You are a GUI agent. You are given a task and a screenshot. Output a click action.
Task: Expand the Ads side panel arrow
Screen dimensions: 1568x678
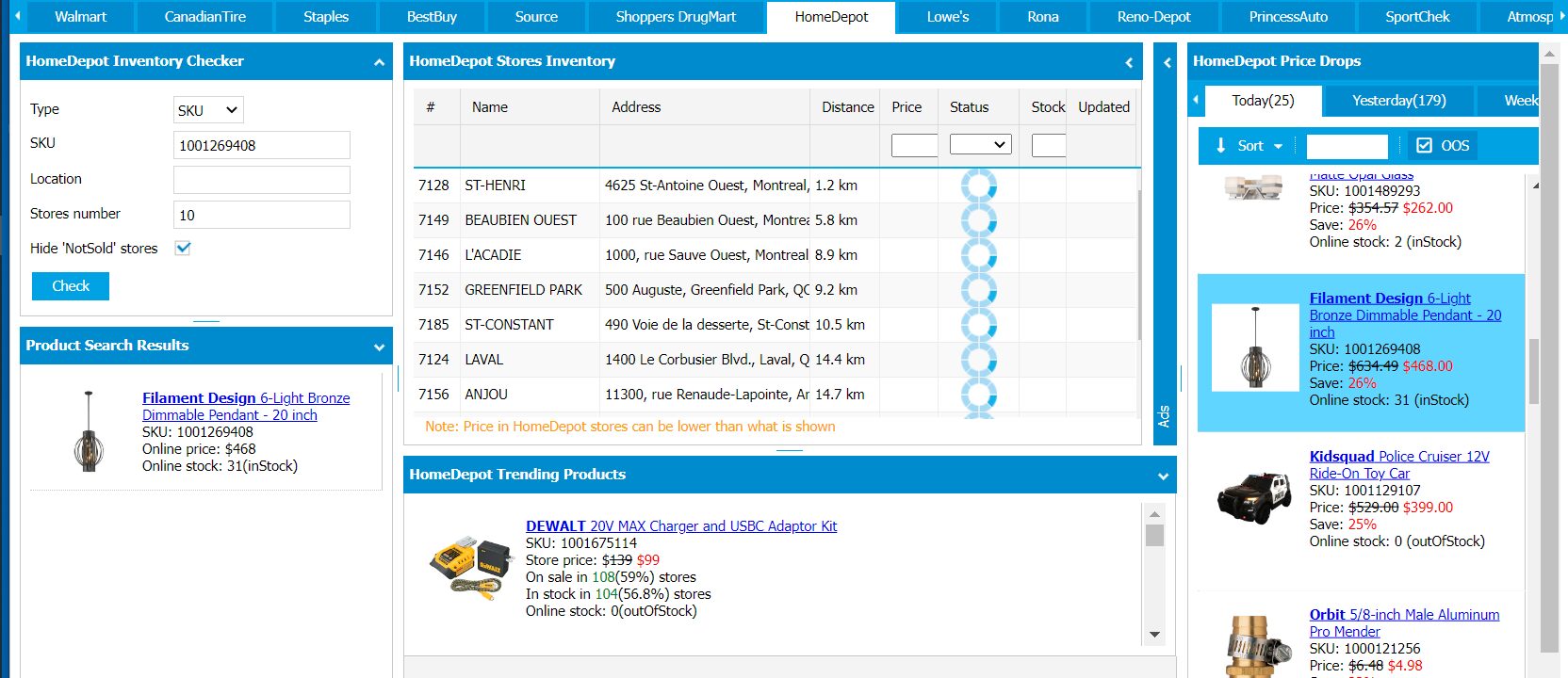click(x=1167, y=62)
